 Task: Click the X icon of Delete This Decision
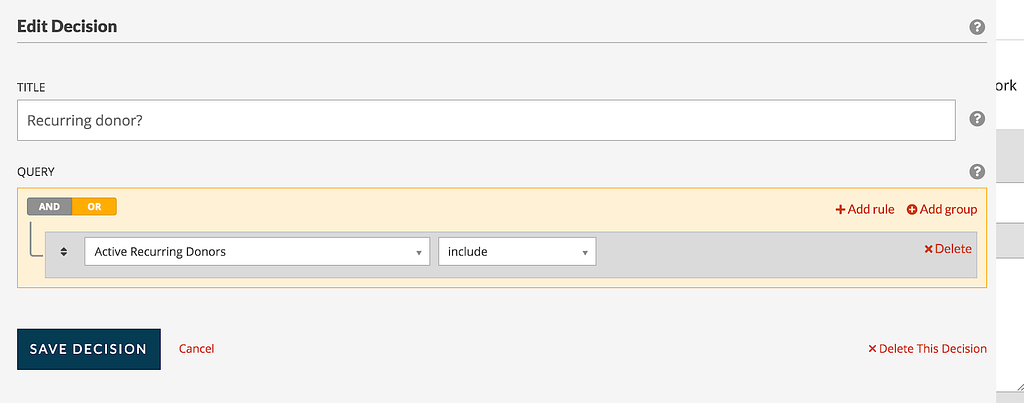[x=872, y=349]
